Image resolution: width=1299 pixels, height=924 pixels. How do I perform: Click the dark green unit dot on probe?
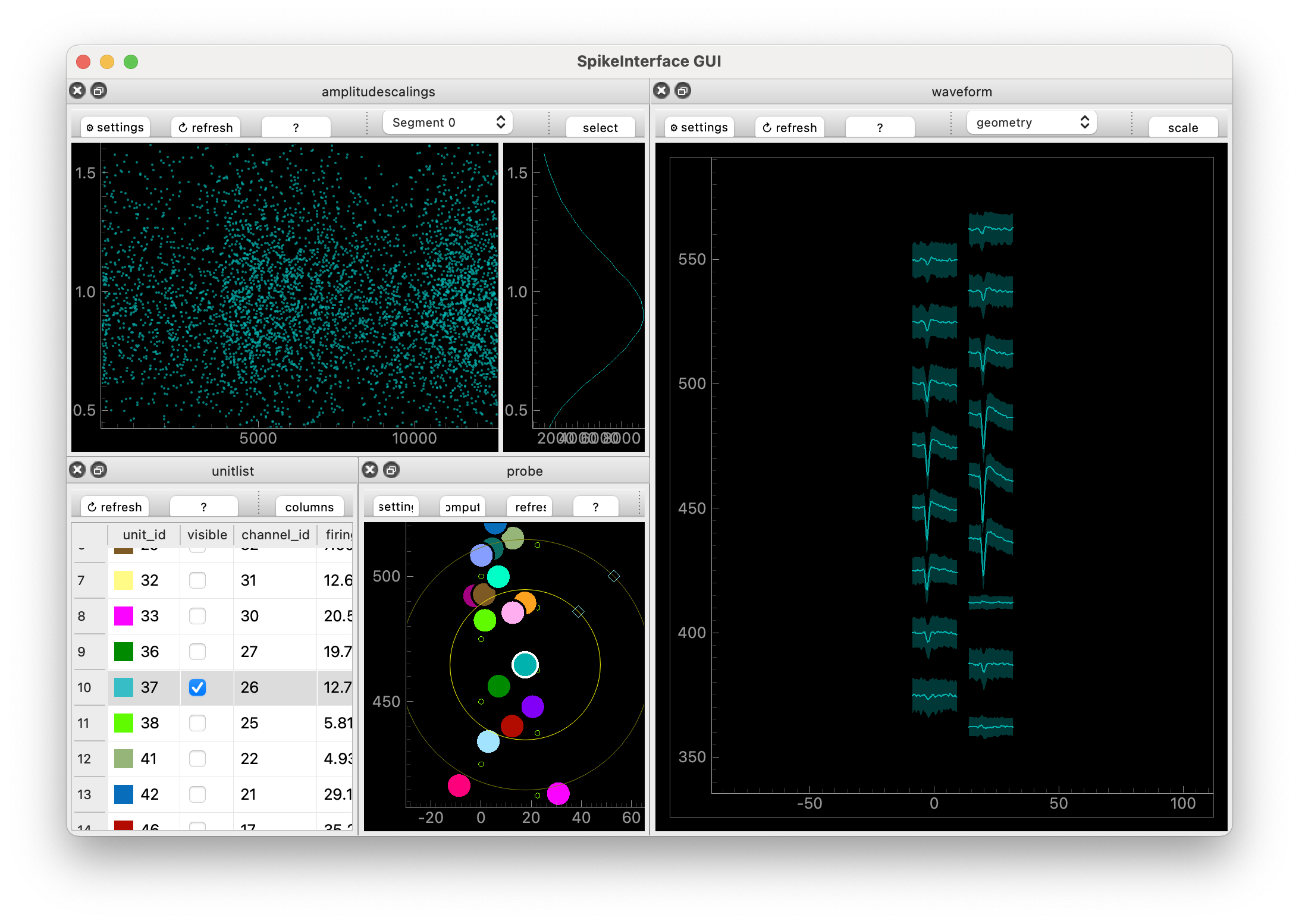pyautogui.click(x=498, y=686)
